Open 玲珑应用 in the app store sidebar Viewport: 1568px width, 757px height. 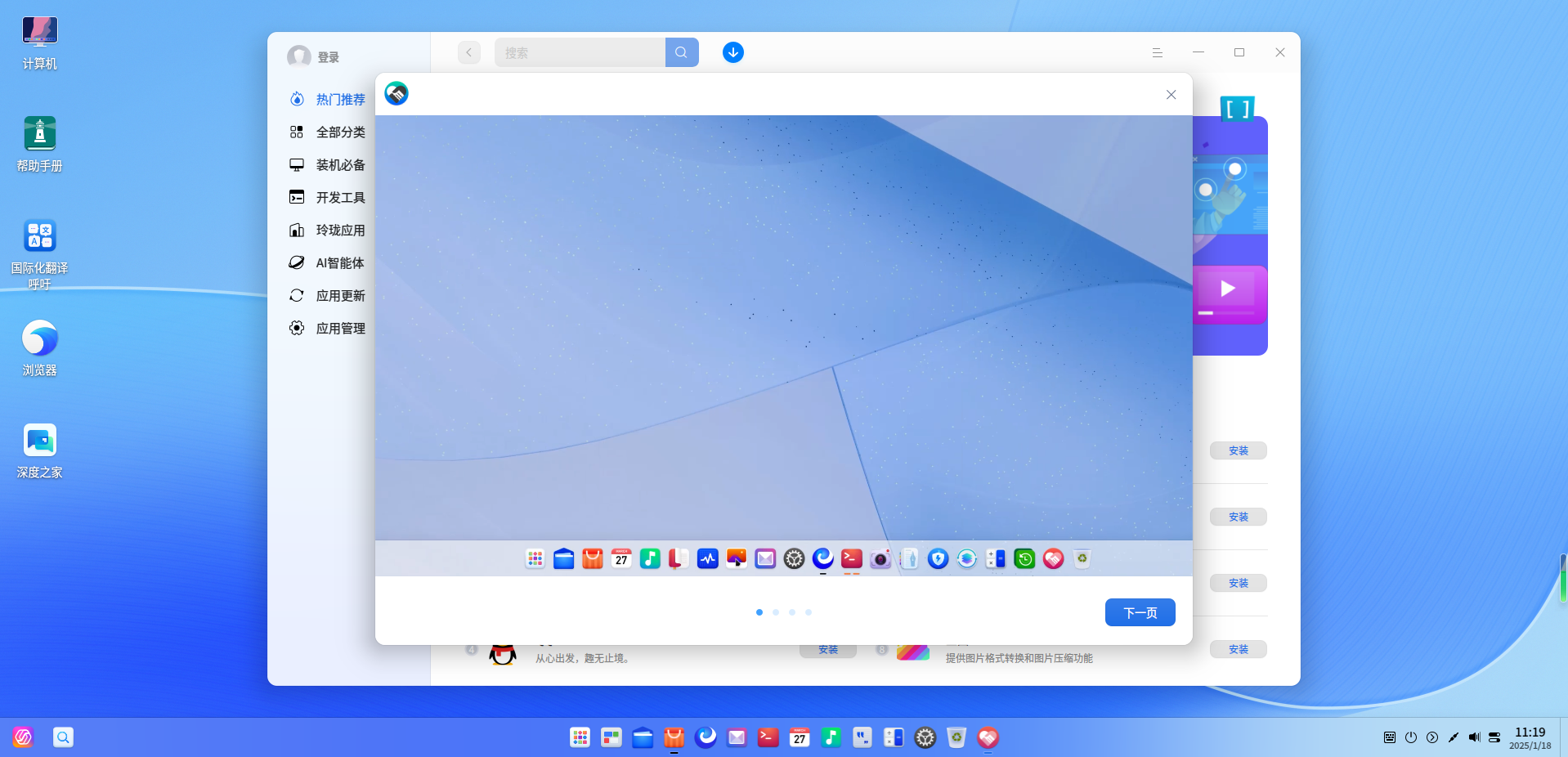point(328,230)
